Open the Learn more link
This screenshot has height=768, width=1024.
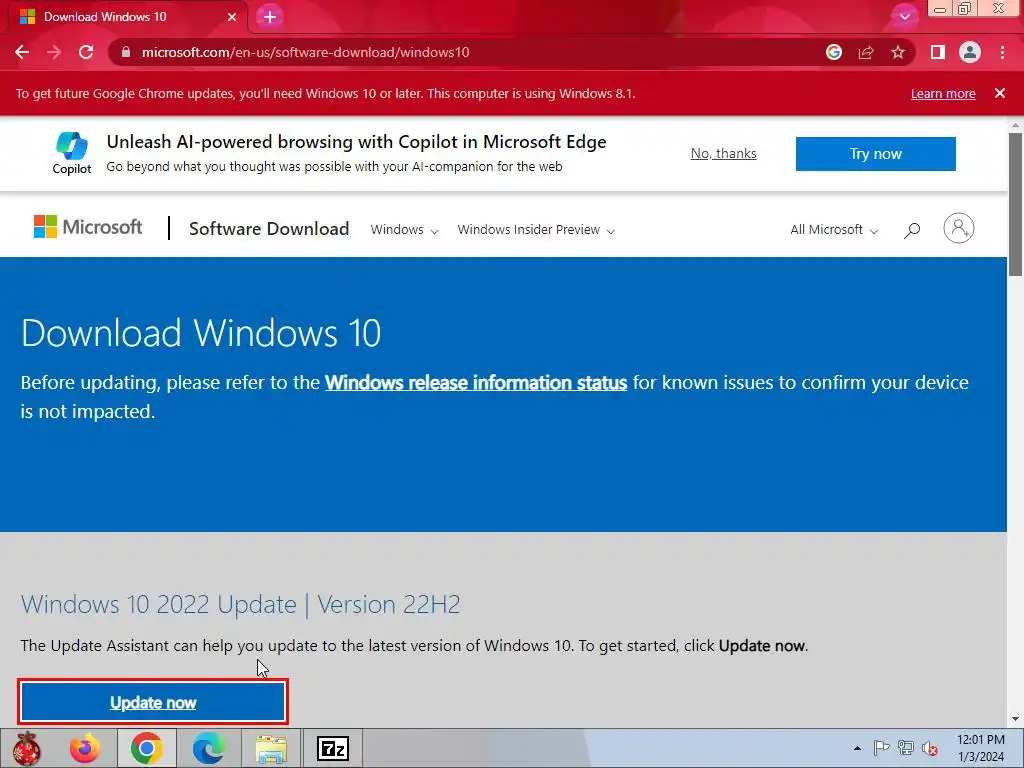[x=943, y=93]
